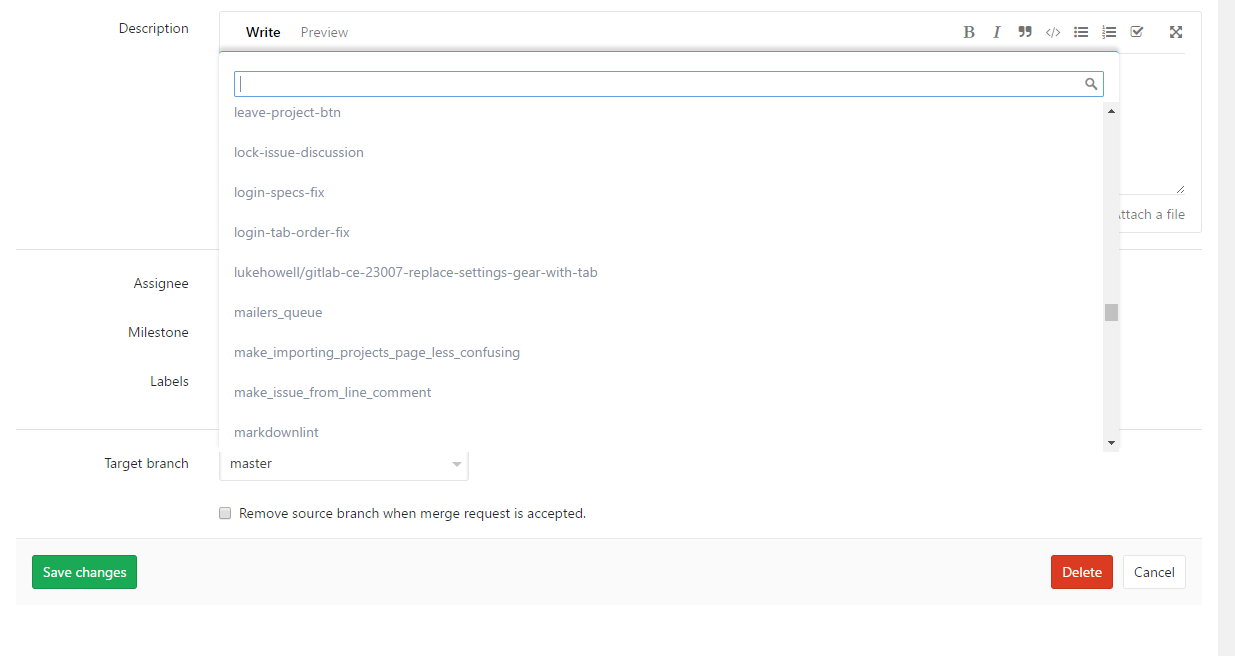1235x656 pixels.
Task: Click the Save changes button
Action: [84, 572]
